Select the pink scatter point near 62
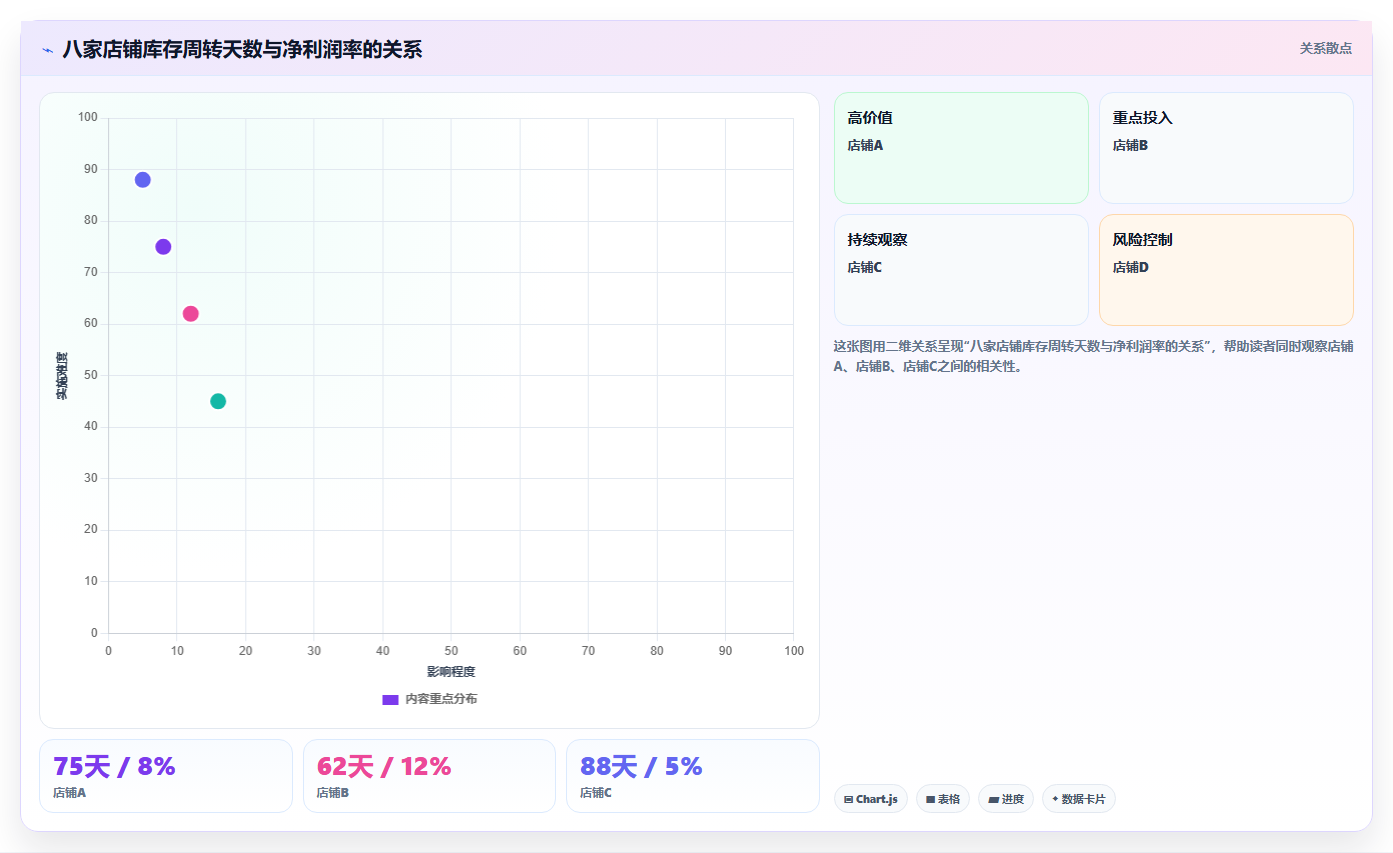This screenshot has width=1393, height=853. [x=191, y=314]
